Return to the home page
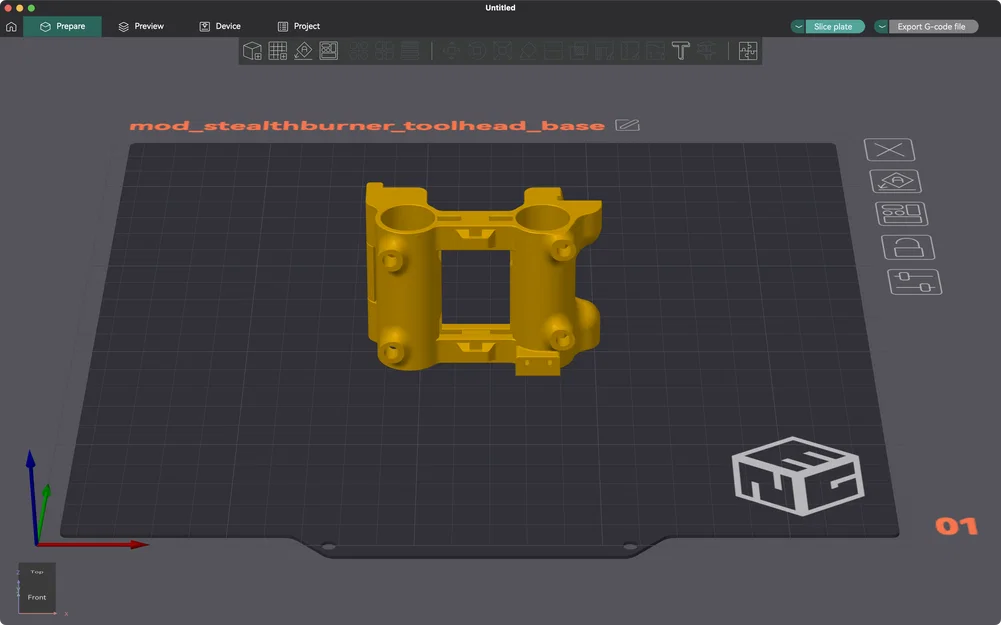 (x=10, y=26)
